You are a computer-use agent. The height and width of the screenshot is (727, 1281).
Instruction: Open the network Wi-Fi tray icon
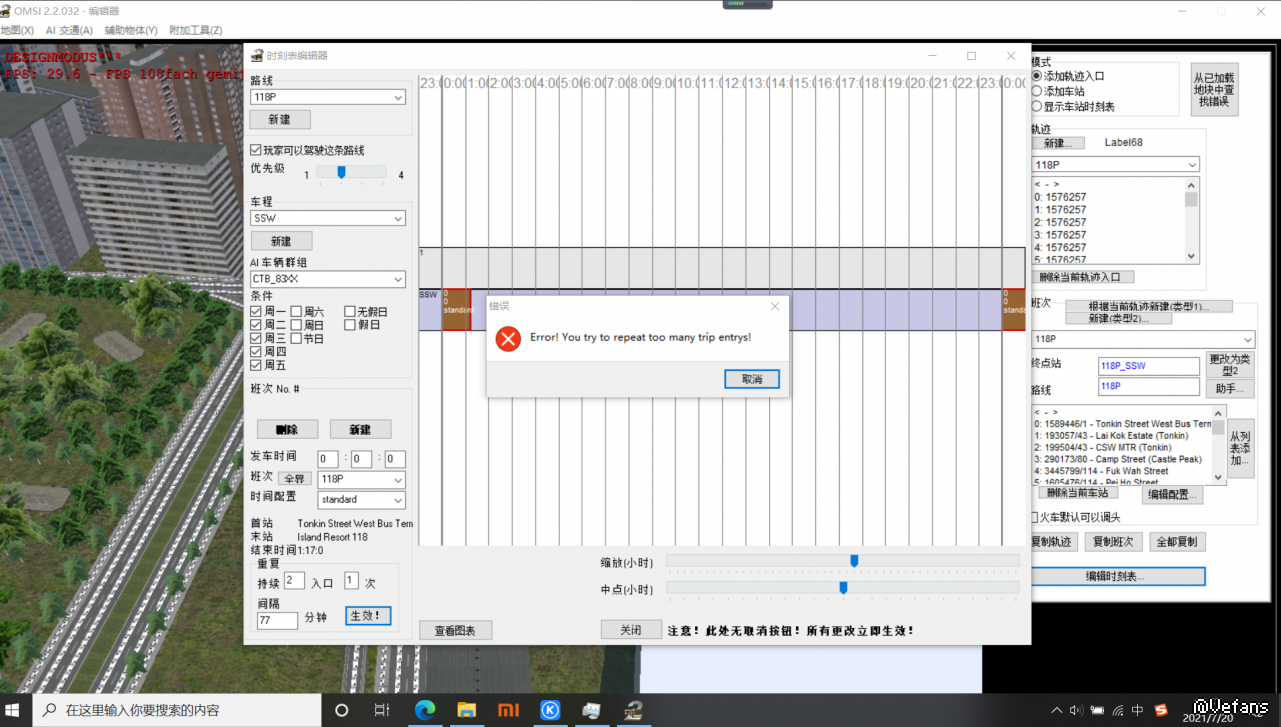click(x=1117, y=710)
